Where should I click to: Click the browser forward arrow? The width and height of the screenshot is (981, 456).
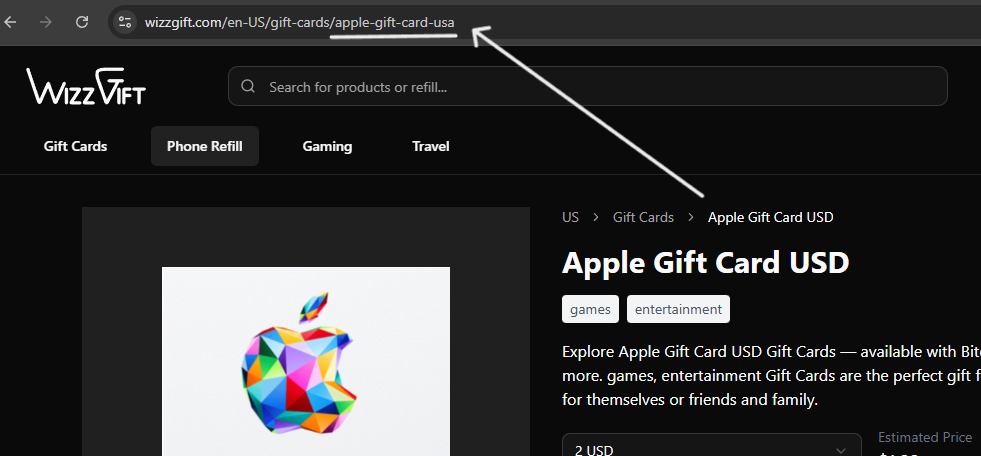(x=46, y=23)
